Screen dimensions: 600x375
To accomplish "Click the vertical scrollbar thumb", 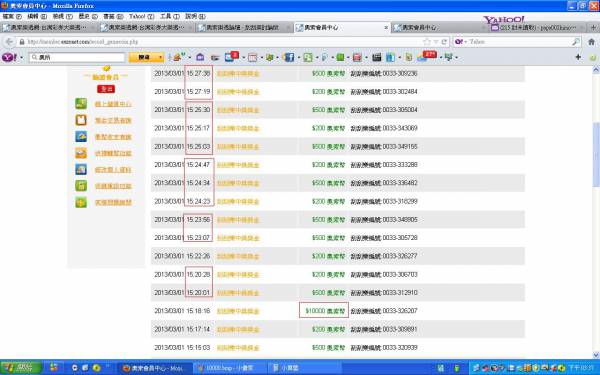I will 596,154.
